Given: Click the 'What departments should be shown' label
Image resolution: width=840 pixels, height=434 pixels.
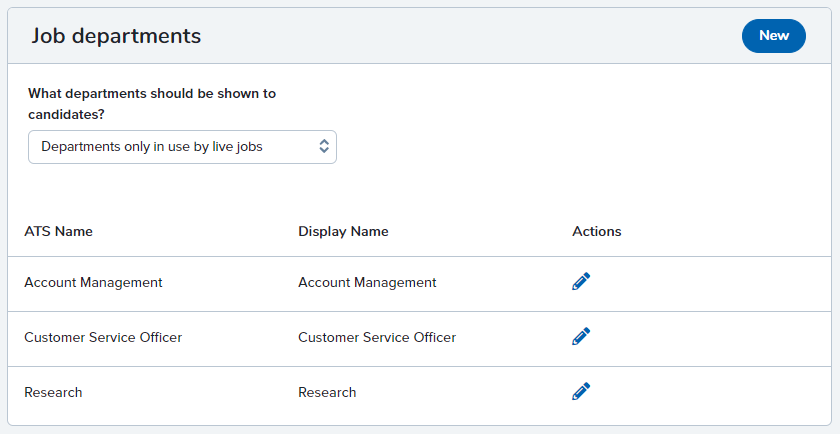Looking at the screenshot, I should click(x=152, y=93).
